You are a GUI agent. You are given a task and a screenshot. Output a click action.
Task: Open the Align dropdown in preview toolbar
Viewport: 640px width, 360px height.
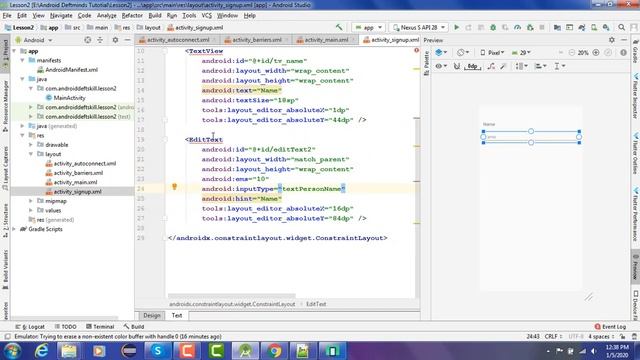pyautogui.click(x=540, y=66)
